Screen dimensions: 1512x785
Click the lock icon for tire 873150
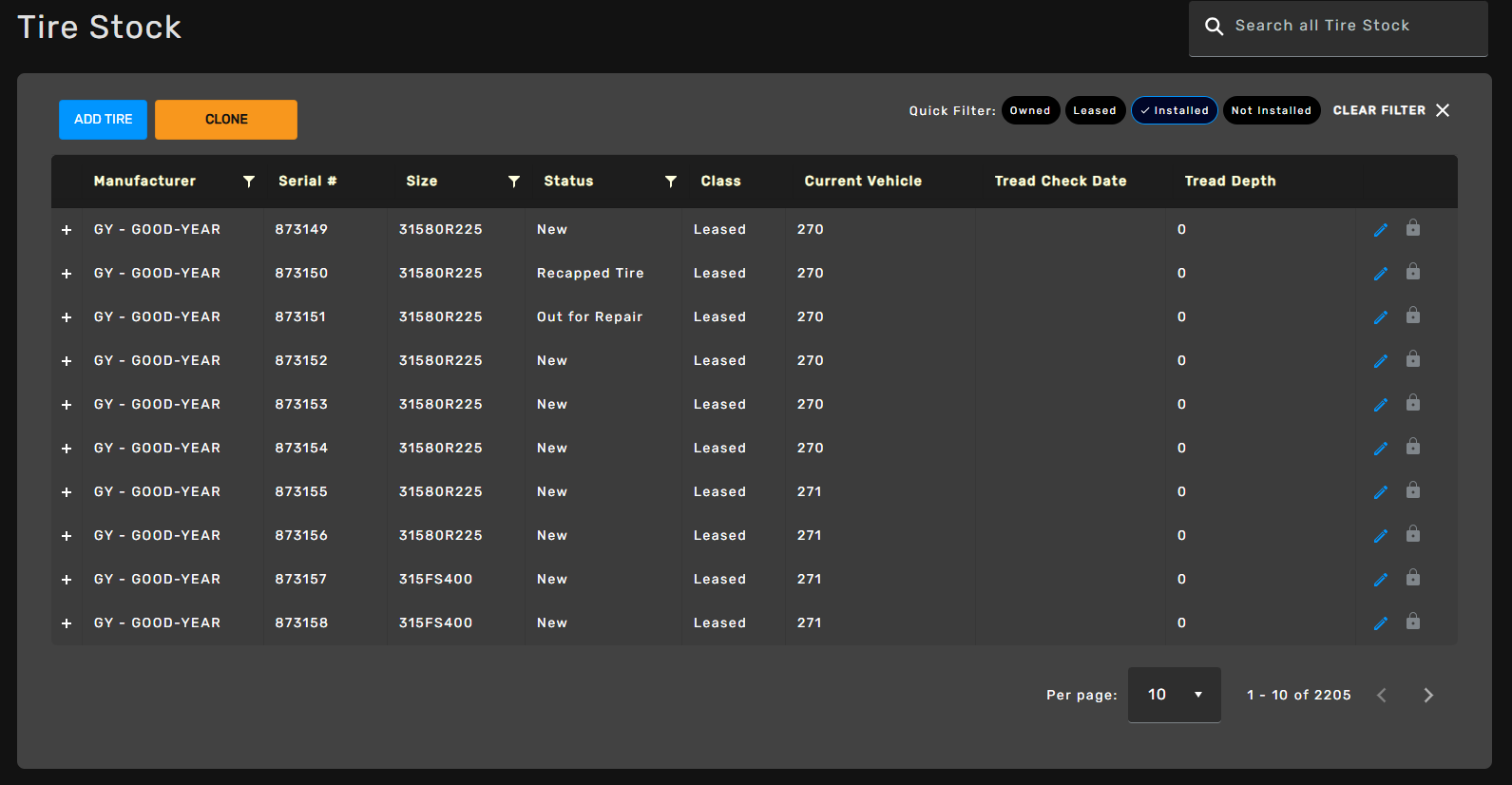click(x=1412, y=272)
